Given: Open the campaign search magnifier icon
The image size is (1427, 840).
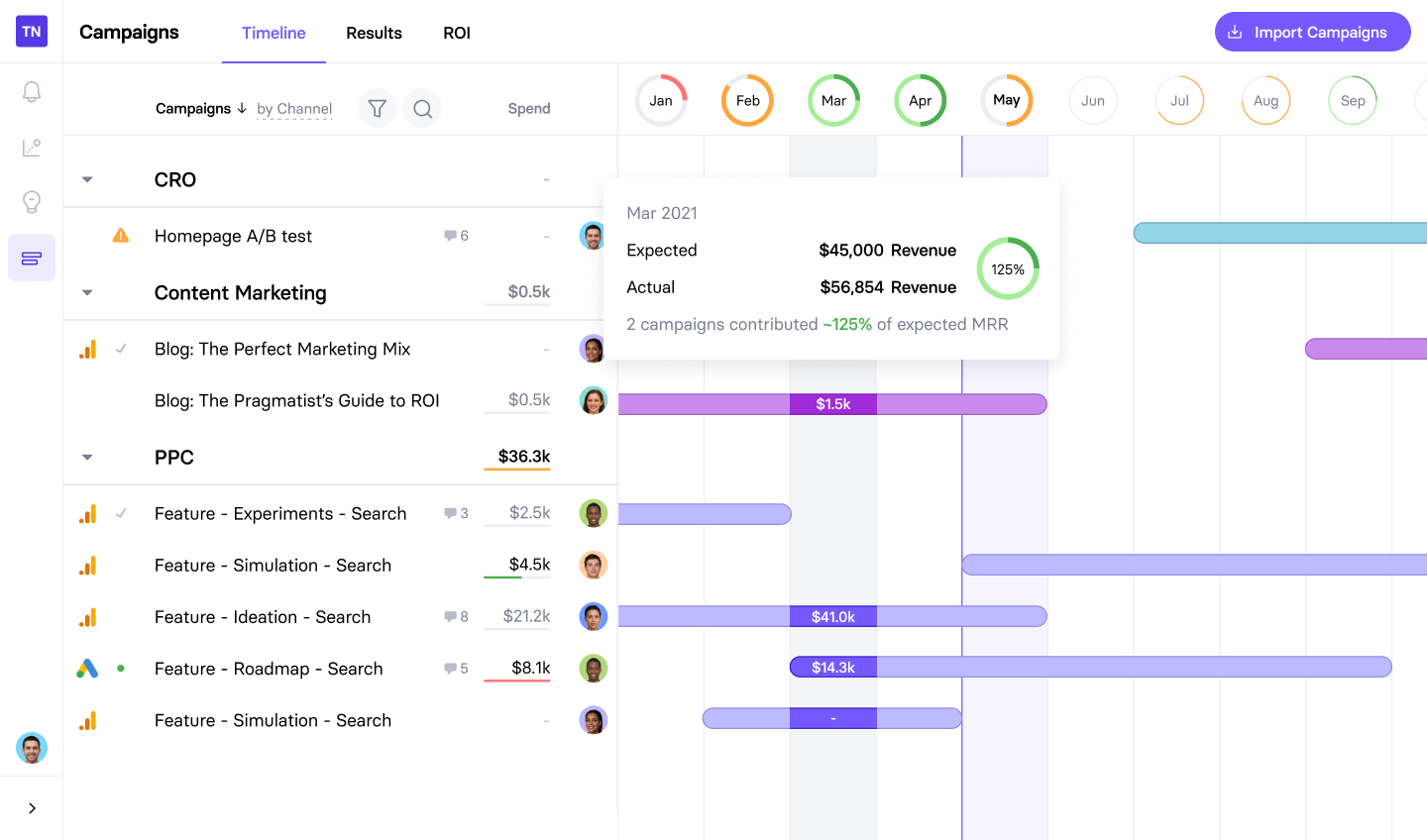Looking at the screenshot, I should [x=422, y=108].
